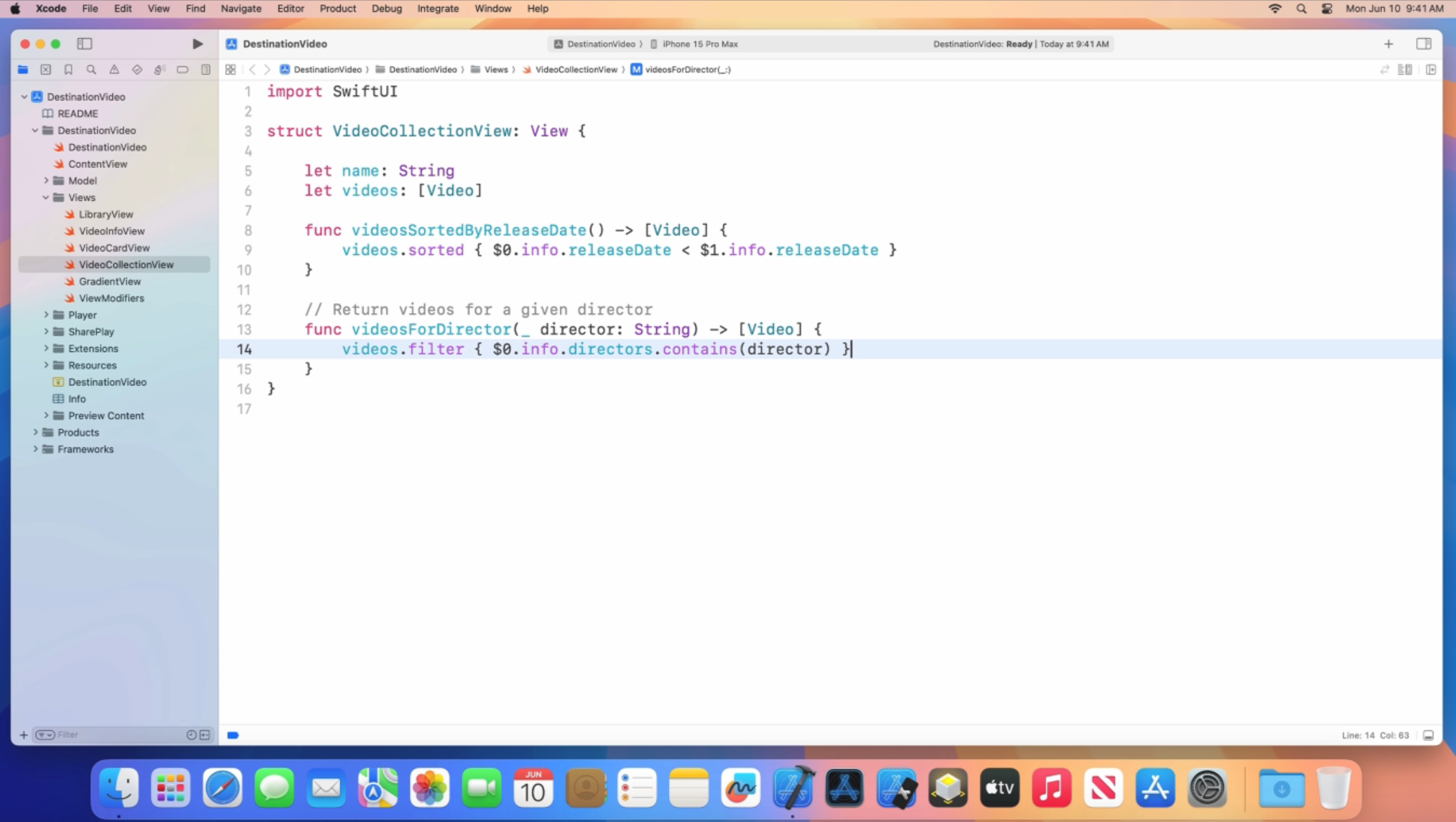Click the Run button to build project
Image resolution: width=1456 pixels, height=822 pixels.
tap(196, 43)
